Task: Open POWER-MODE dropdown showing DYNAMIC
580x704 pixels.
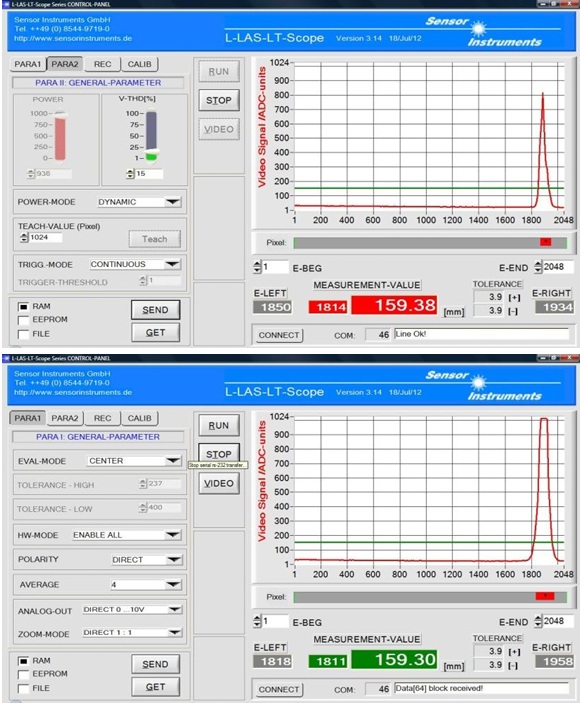Action: tap(139, 202)
